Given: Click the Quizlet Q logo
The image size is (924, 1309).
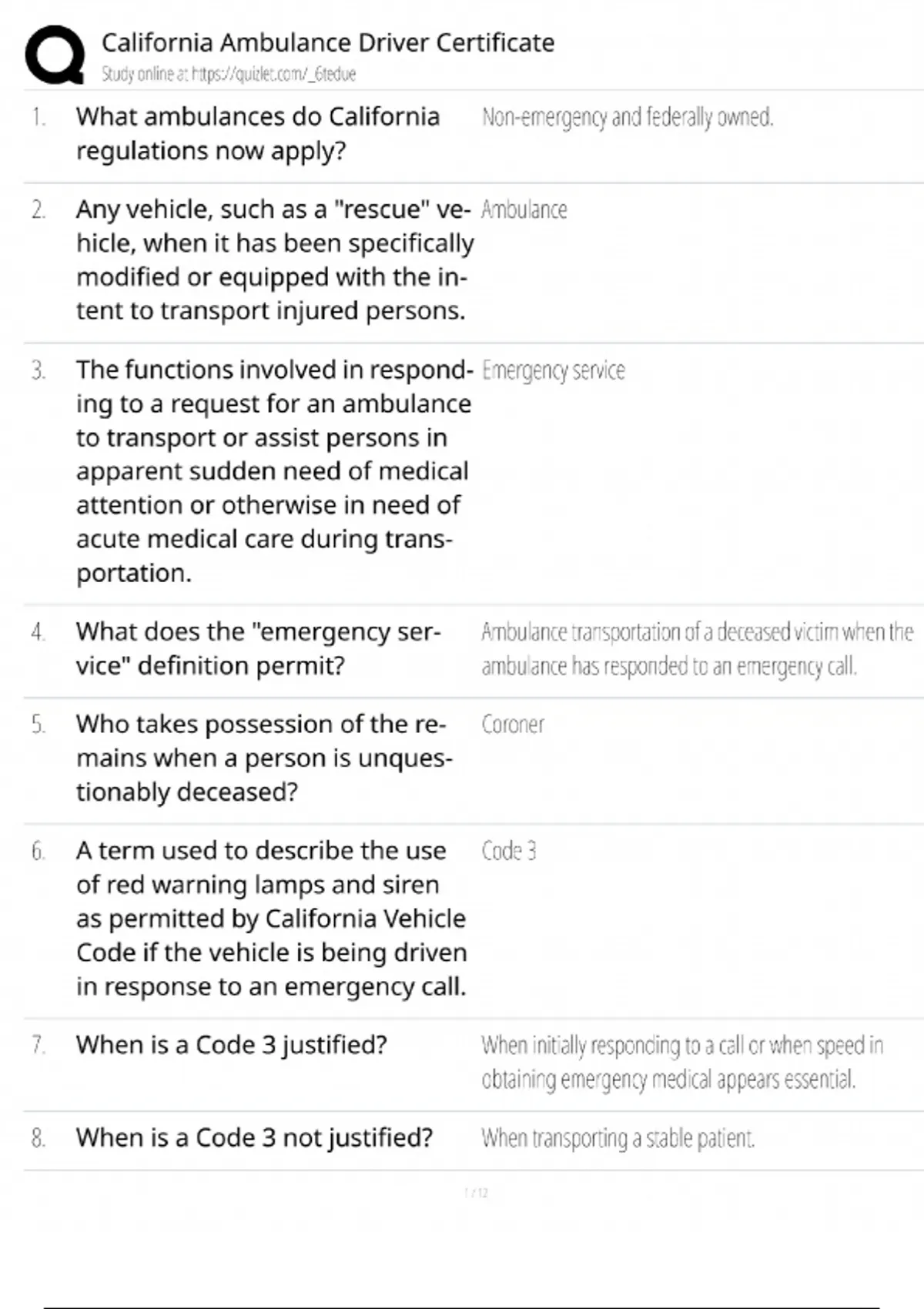Looking at the screenshot, I should click(x=55, y=55).
